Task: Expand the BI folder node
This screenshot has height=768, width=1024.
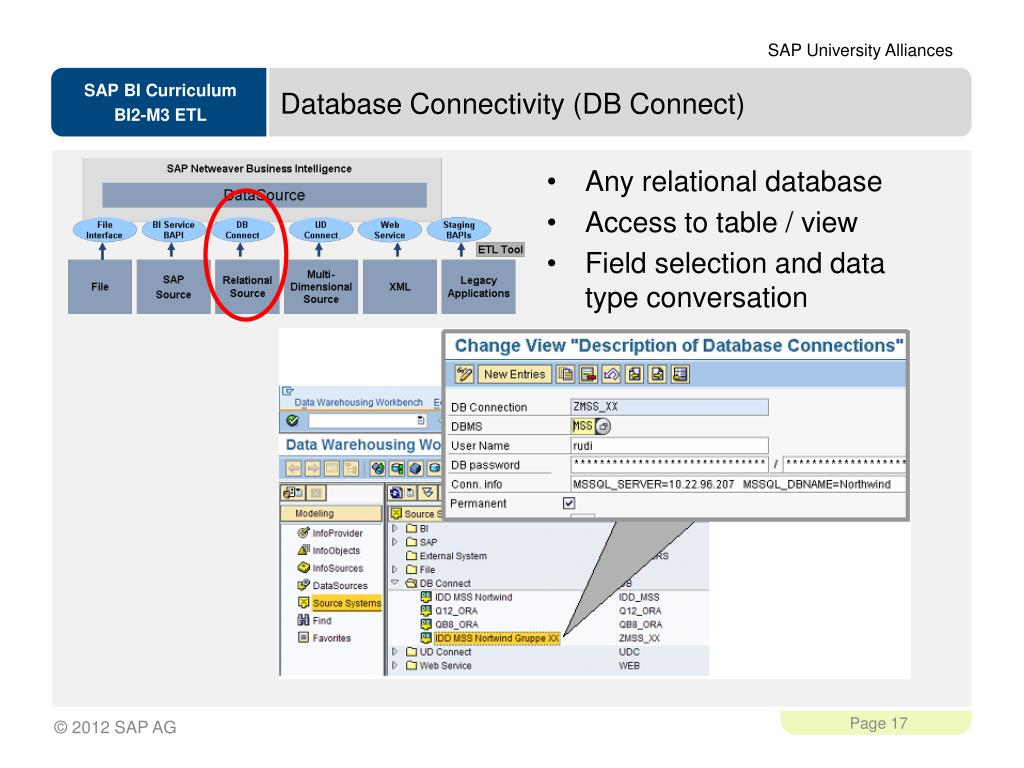Action: coord(394,528)
